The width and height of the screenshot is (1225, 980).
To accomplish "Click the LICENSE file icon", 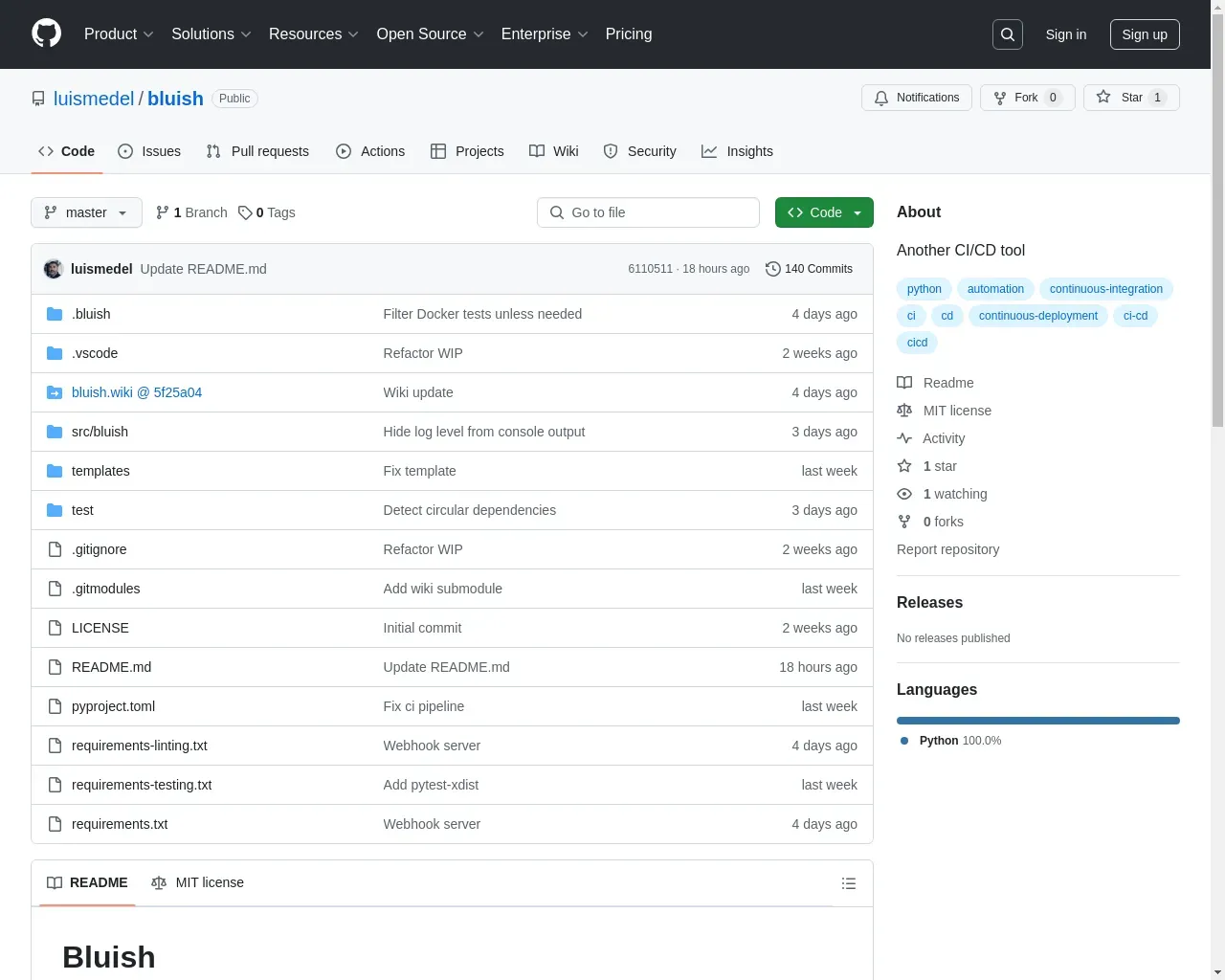I will 55,628.
